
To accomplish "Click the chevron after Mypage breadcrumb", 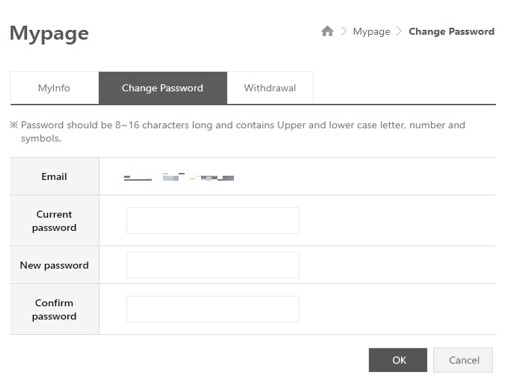I will (x=399, y=31).
